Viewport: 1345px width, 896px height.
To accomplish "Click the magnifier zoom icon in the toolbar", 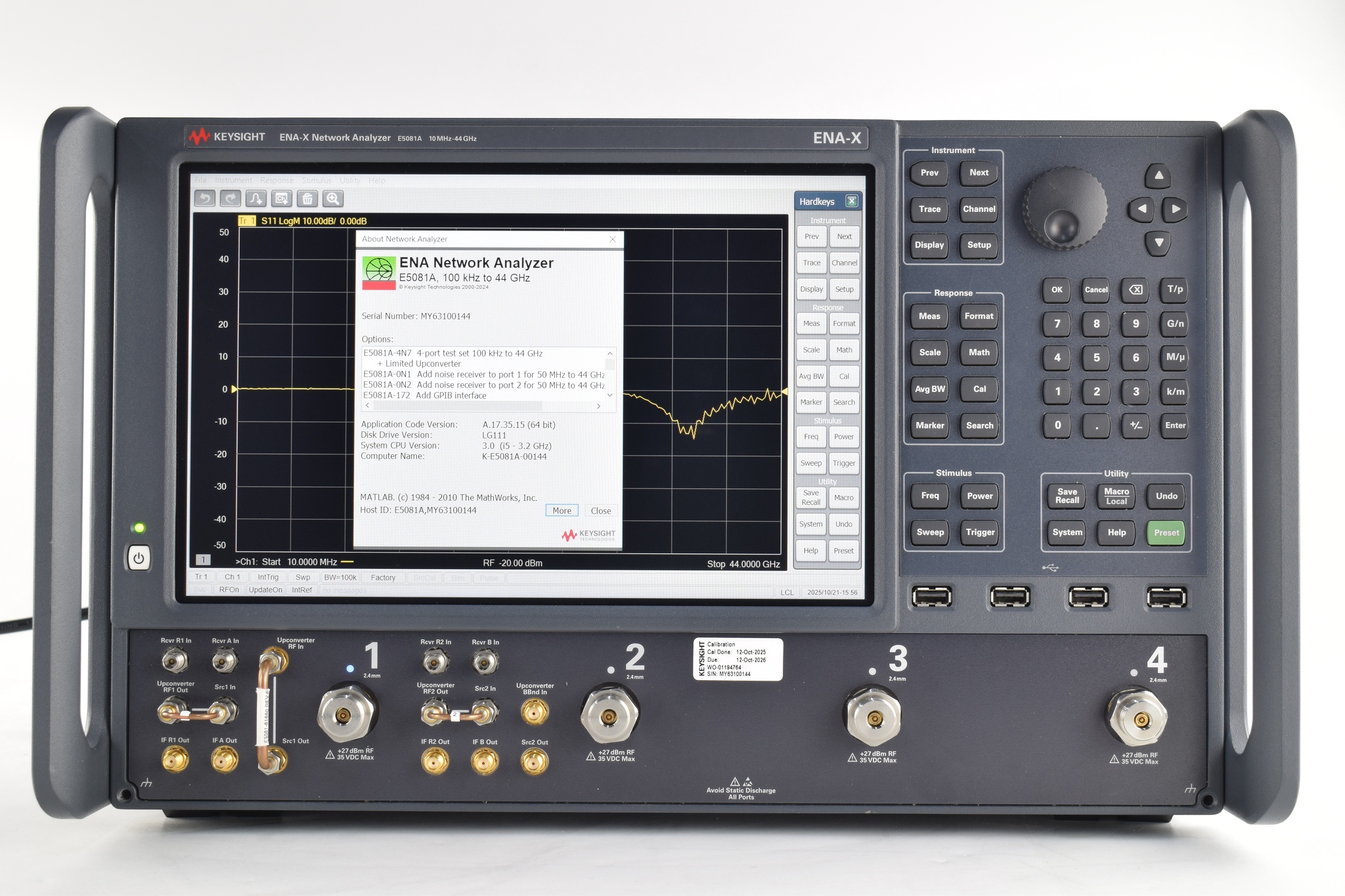I will pyautogui.click(x=333, y=198).
